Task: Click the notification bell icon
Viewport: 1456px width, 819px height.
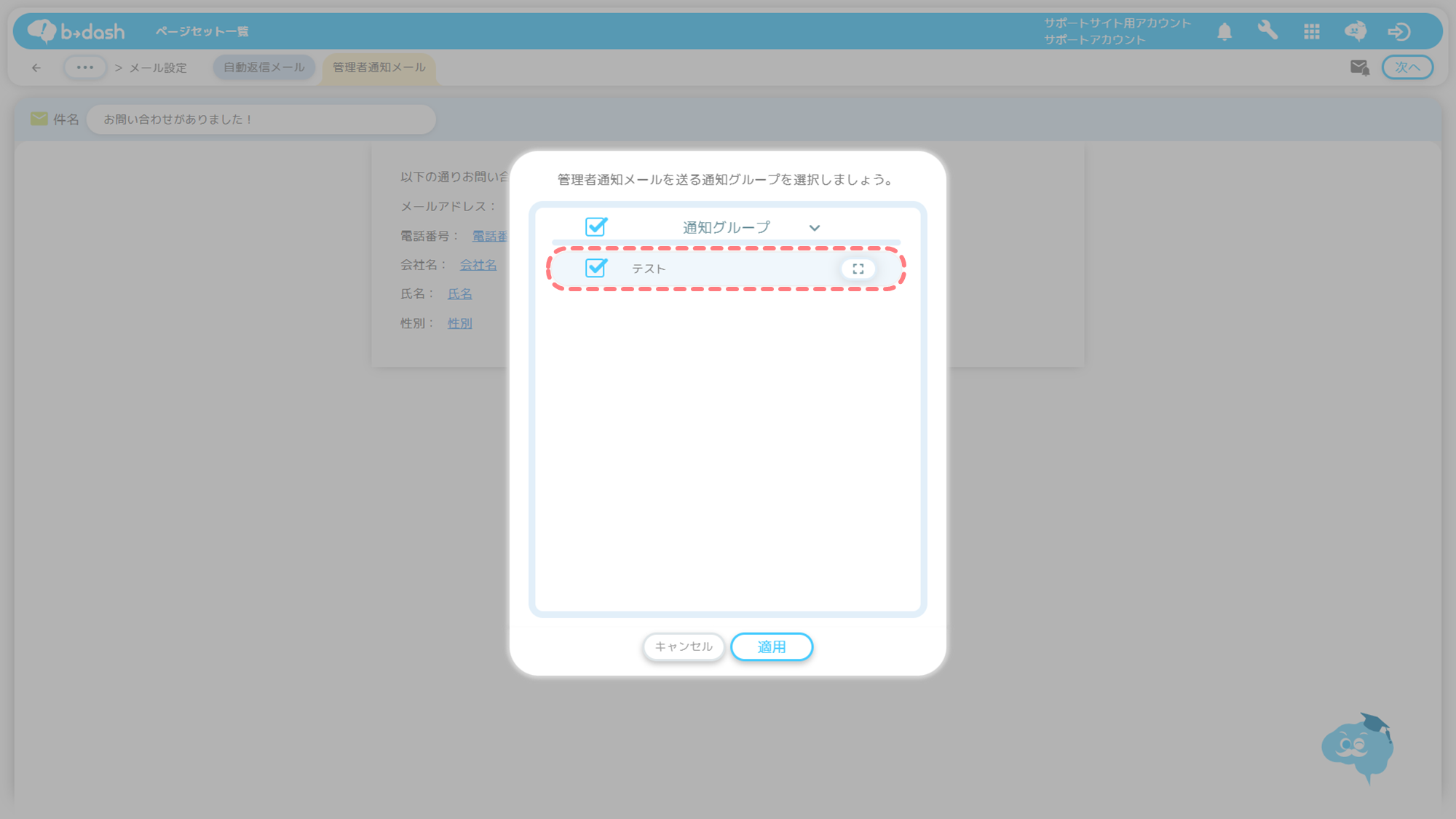Action: pyautogui.click(x=1224, y=32)
